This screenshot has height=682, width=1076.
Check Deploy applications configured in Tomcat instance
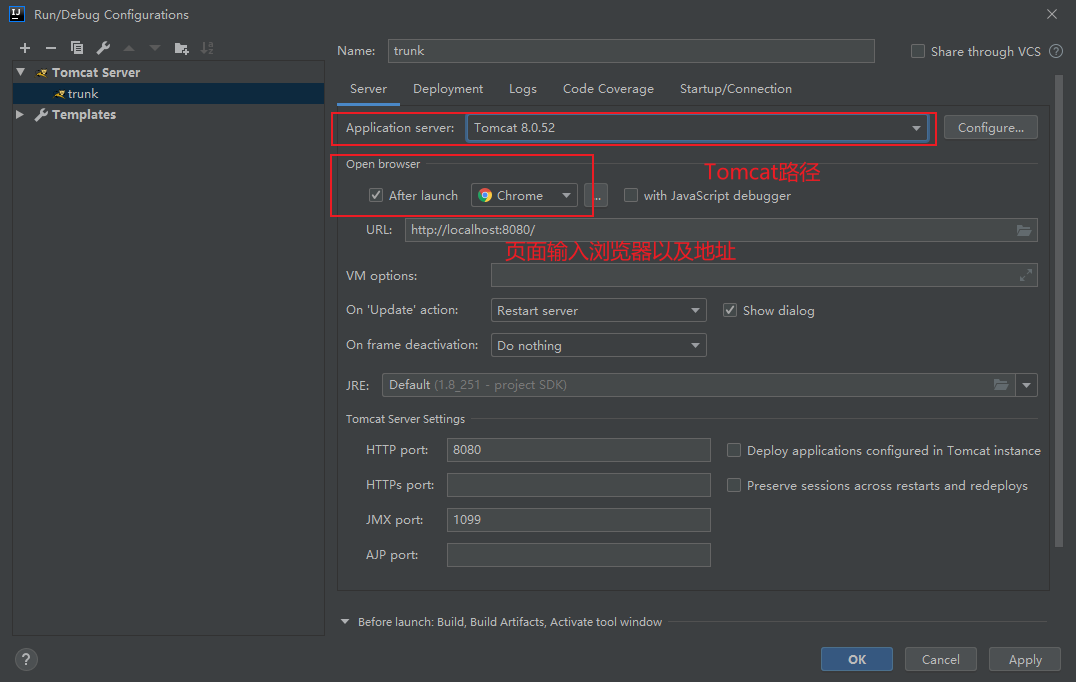pos(734,451)
